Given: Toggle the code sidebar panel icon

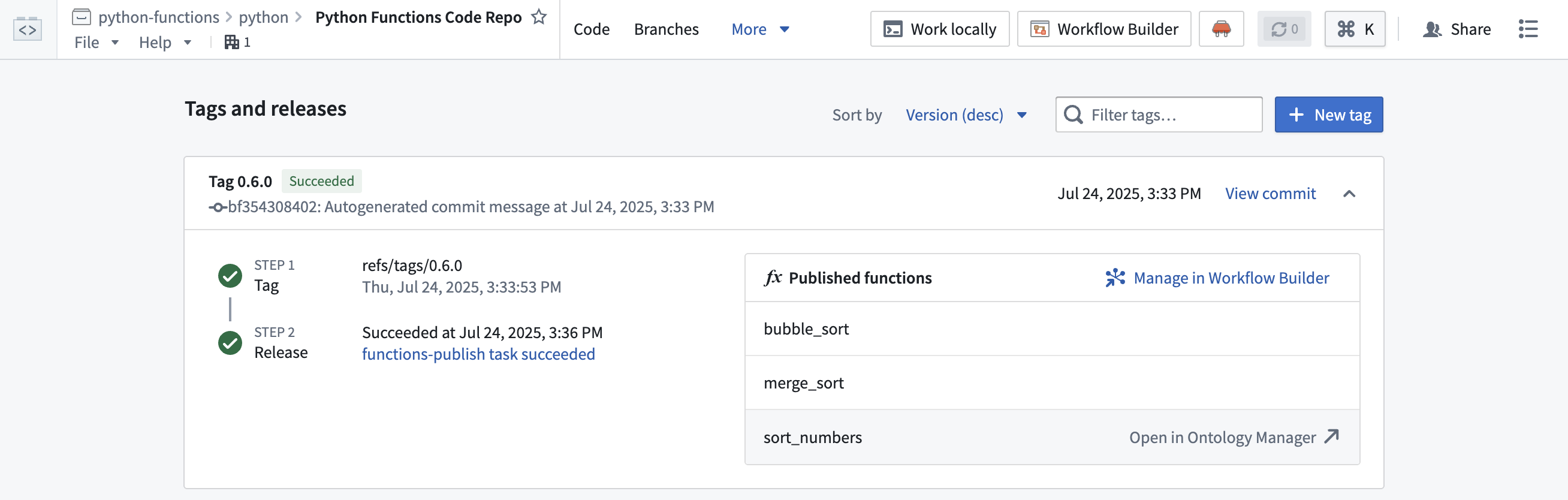Looking at the screenshot, I should pos(28,29).
